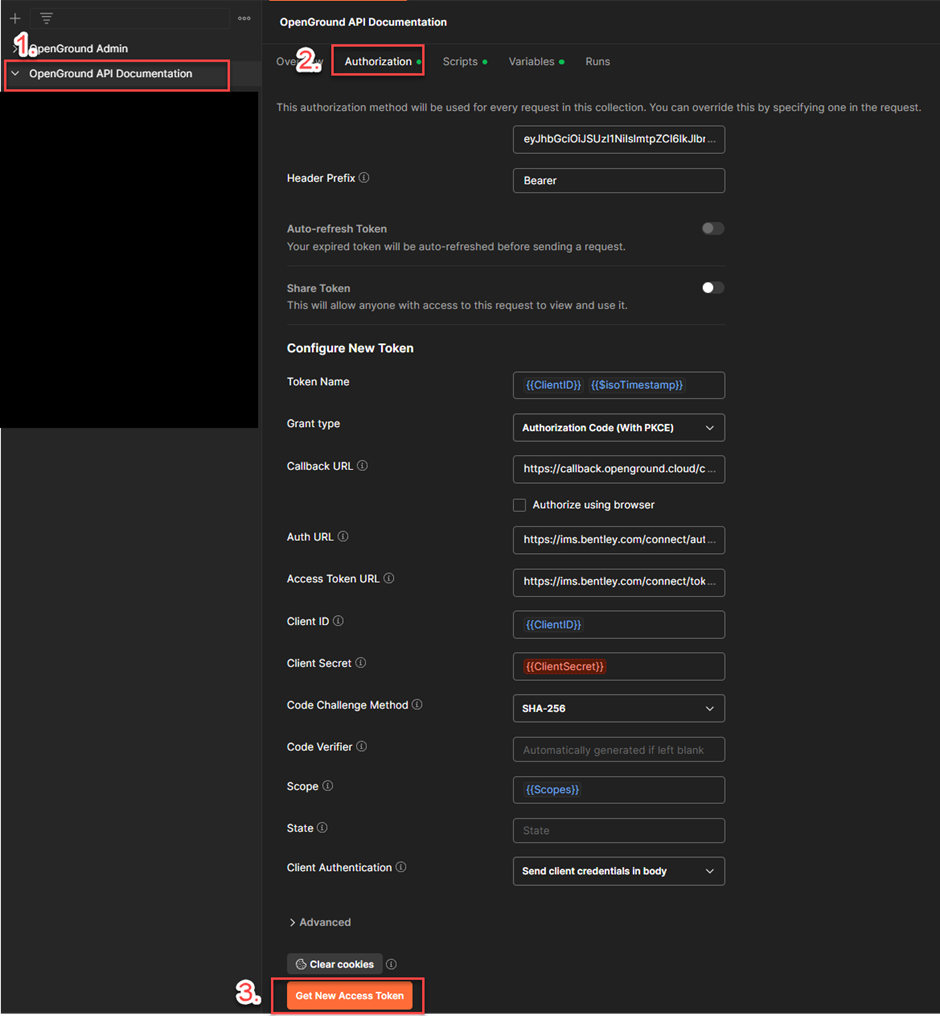This screenshot has width=940, height=1016.
Task: Toggle the Share Token switch
Action: click(x=713, y=288)
